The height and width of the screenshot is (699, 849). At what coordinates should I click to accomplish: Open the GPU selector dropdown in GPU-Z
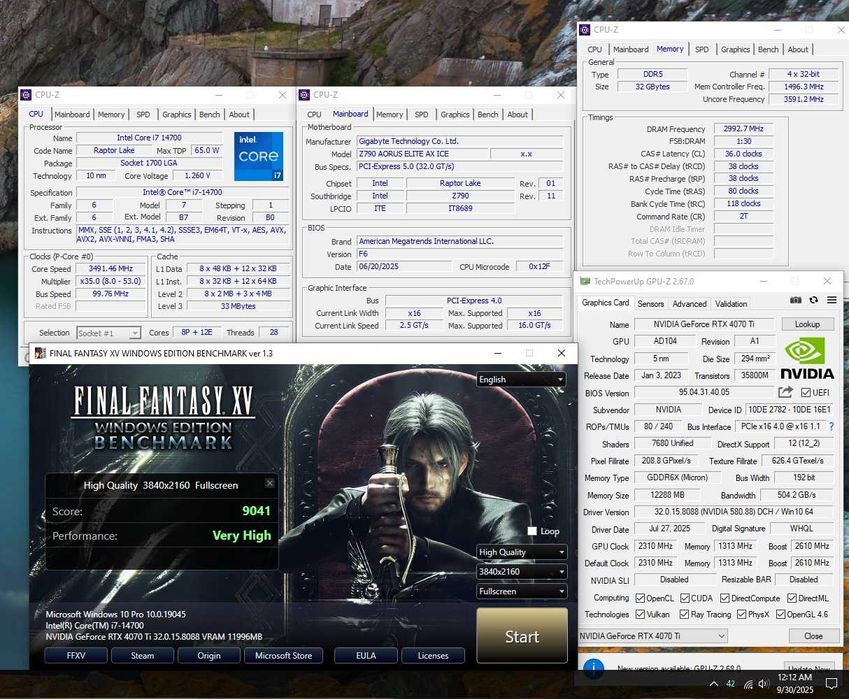pyautogui.click(x=652, y=636)
